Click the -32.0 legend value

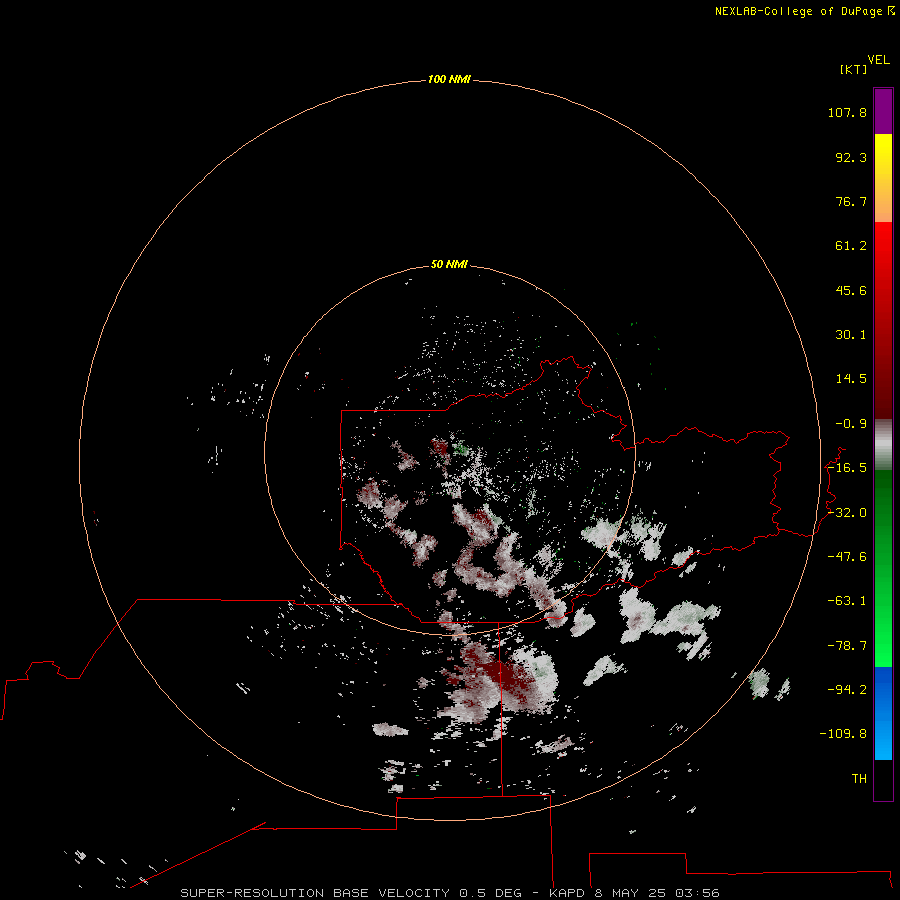[847, 513]
